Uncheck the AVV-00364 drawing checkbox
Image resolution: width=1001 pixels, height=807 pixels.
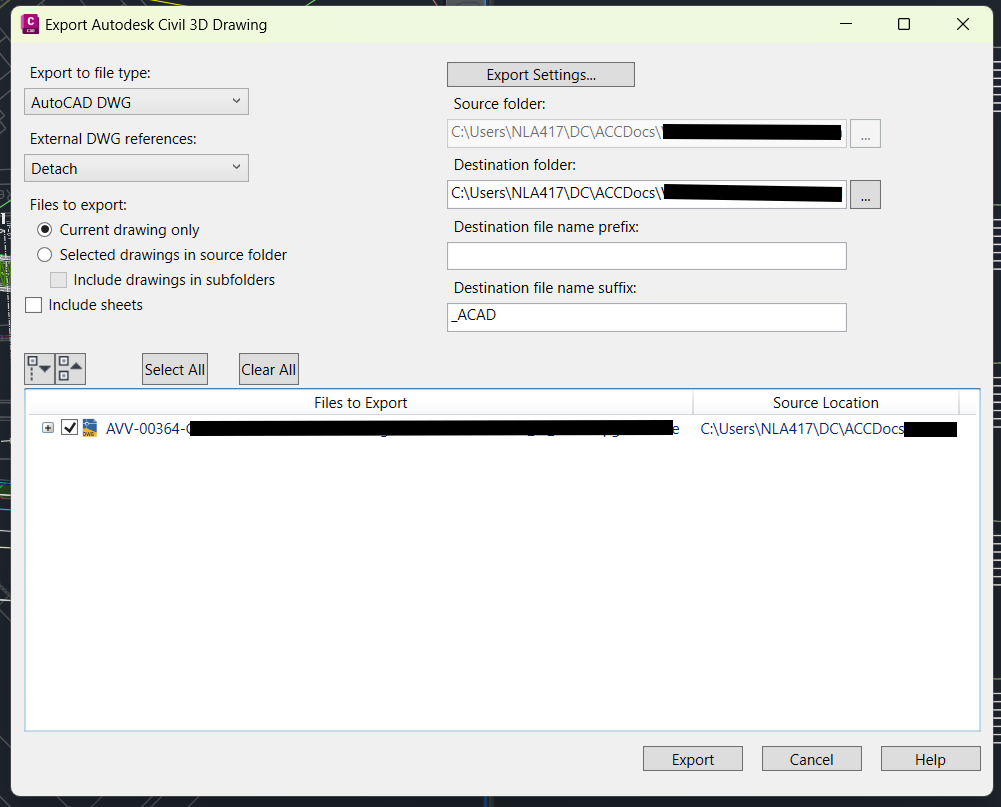69,428
